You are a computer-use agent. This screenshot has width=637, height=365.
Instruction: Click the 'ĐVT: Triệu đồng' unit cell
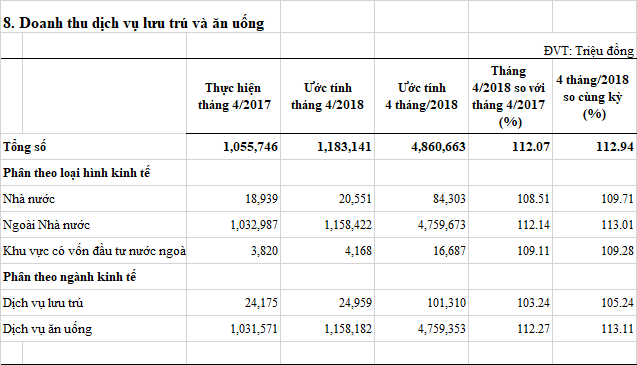coord(589,51)
